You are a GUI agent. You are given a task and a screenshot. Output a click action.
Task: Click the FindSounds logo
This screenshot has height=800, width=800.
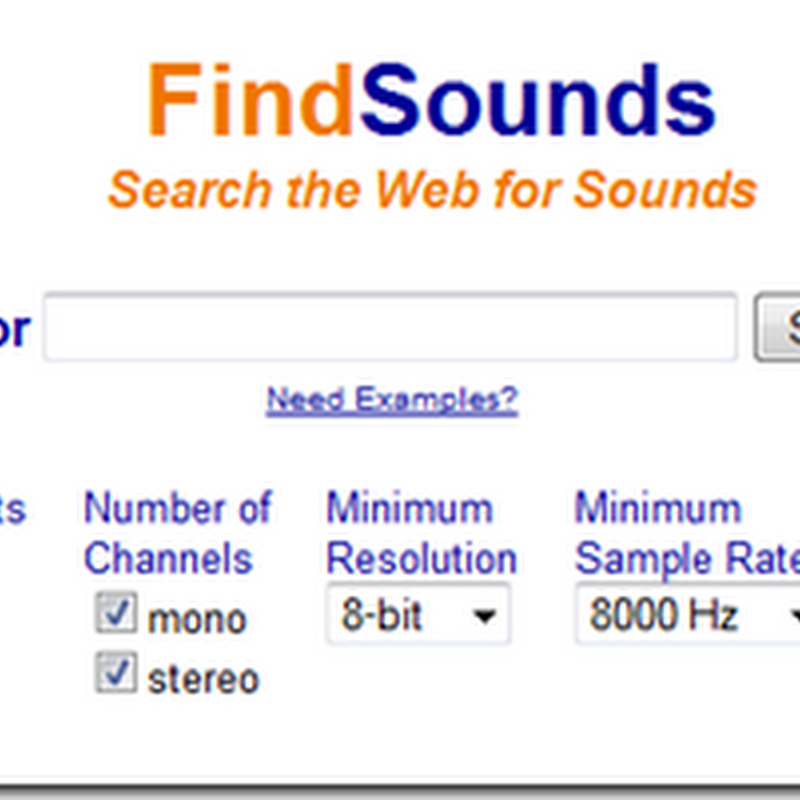(432, 100)
